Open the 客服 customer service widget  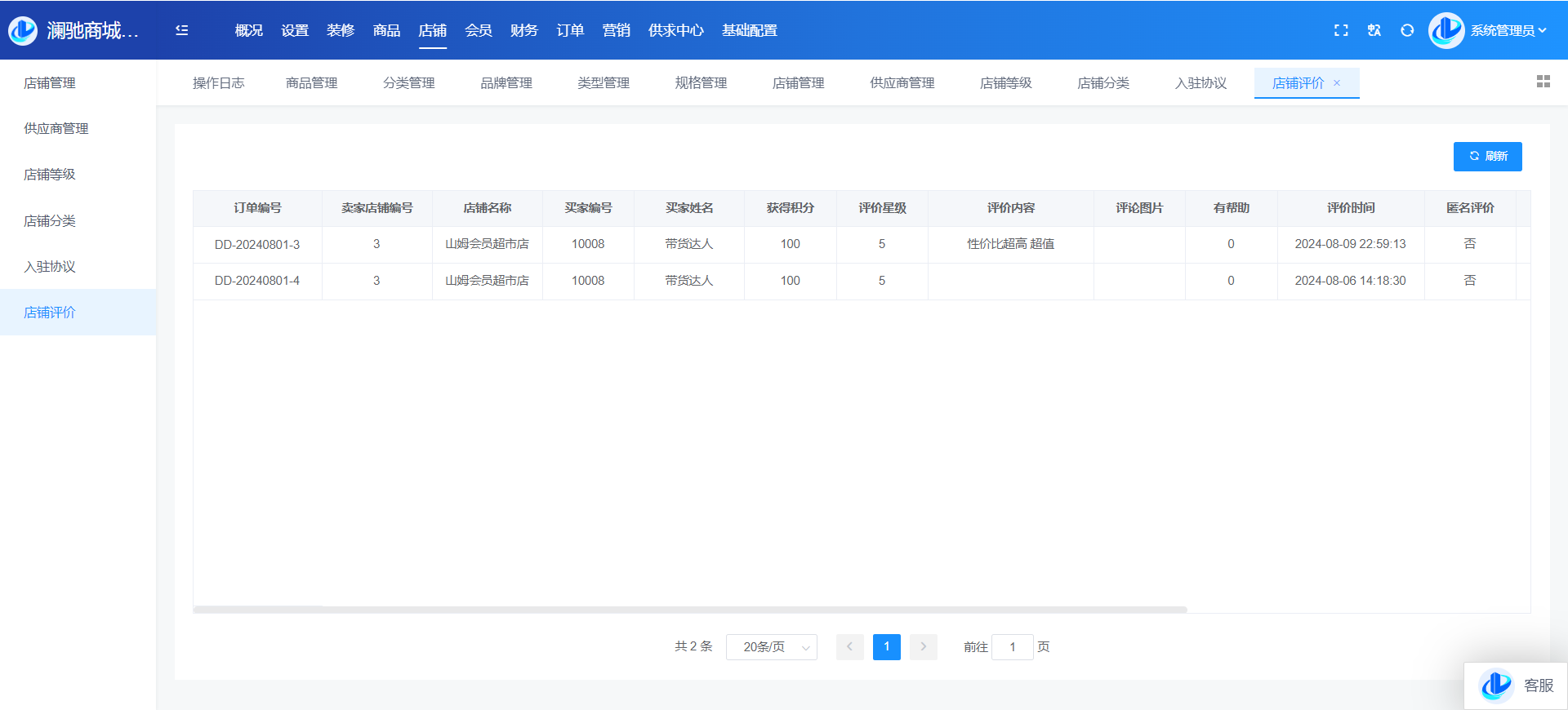point(1517,686)
